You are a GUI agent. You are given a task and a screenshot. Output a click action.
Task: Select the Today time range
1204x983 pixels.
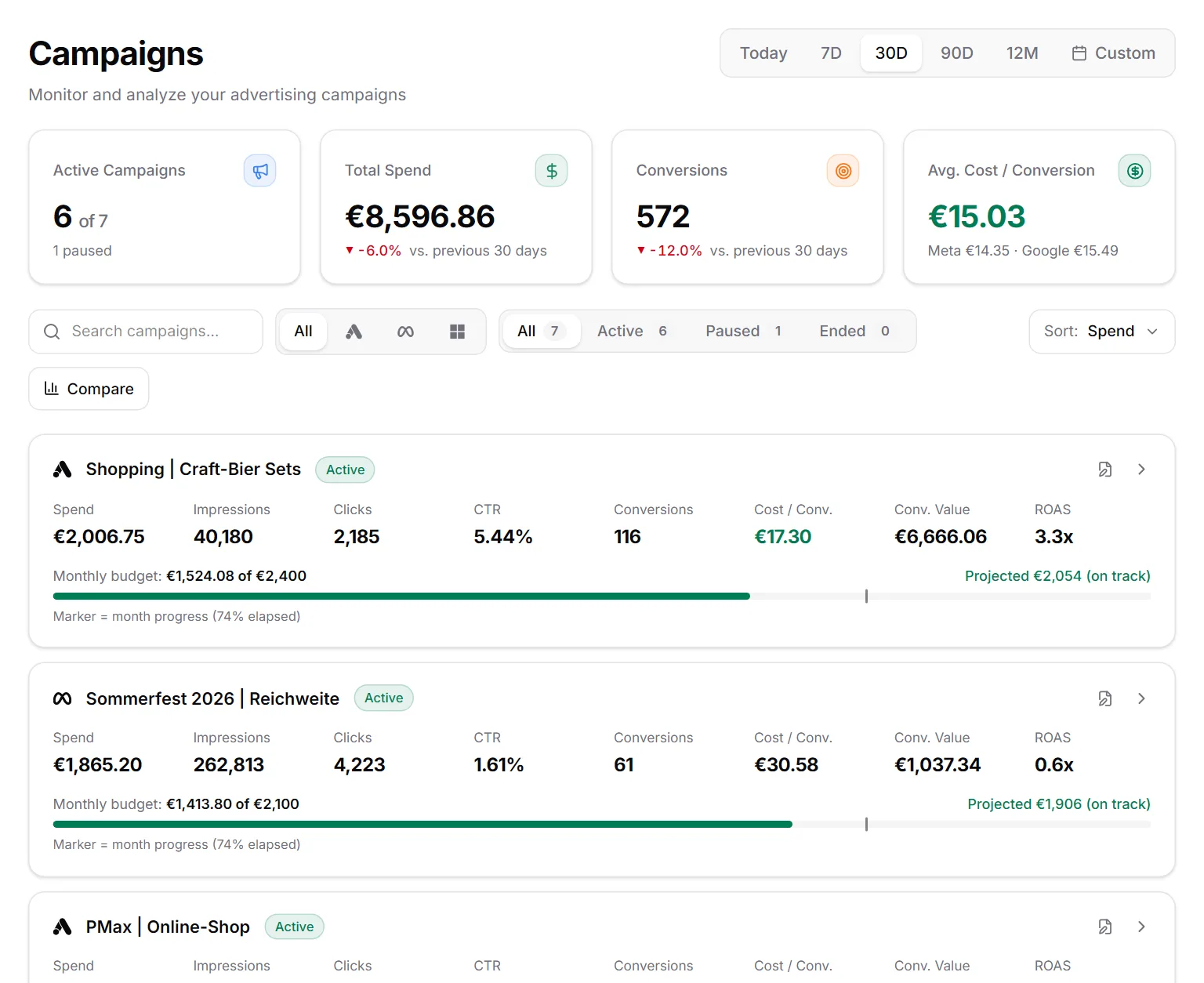[763, 53]
